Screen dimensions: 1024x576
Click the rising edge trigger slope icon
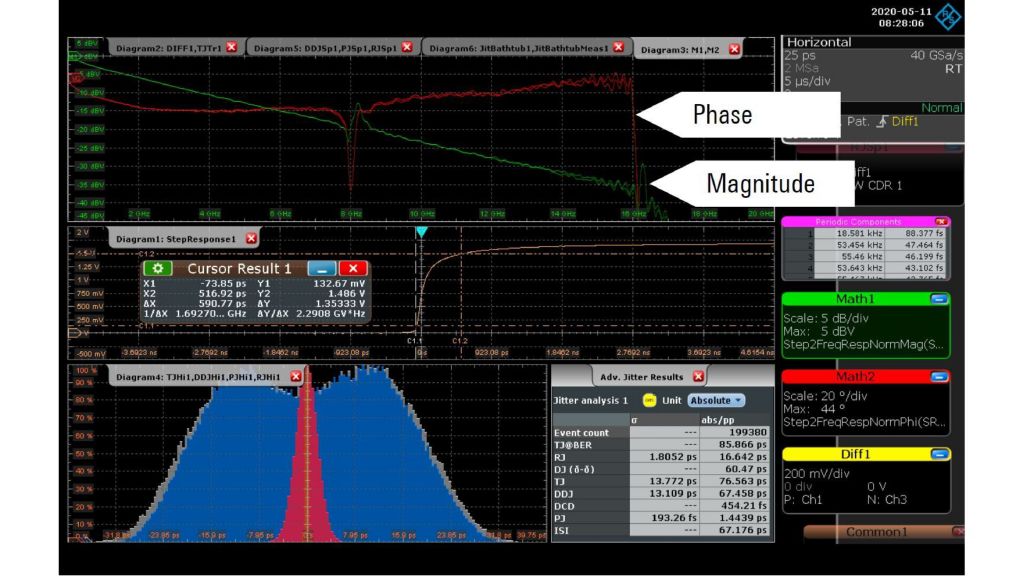pyautogui.click(x=881, y=121)
